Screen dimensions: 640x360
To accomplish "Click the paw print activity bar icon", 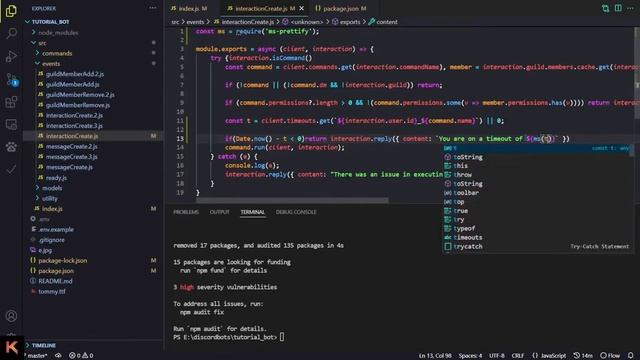I will pos(11,147).
